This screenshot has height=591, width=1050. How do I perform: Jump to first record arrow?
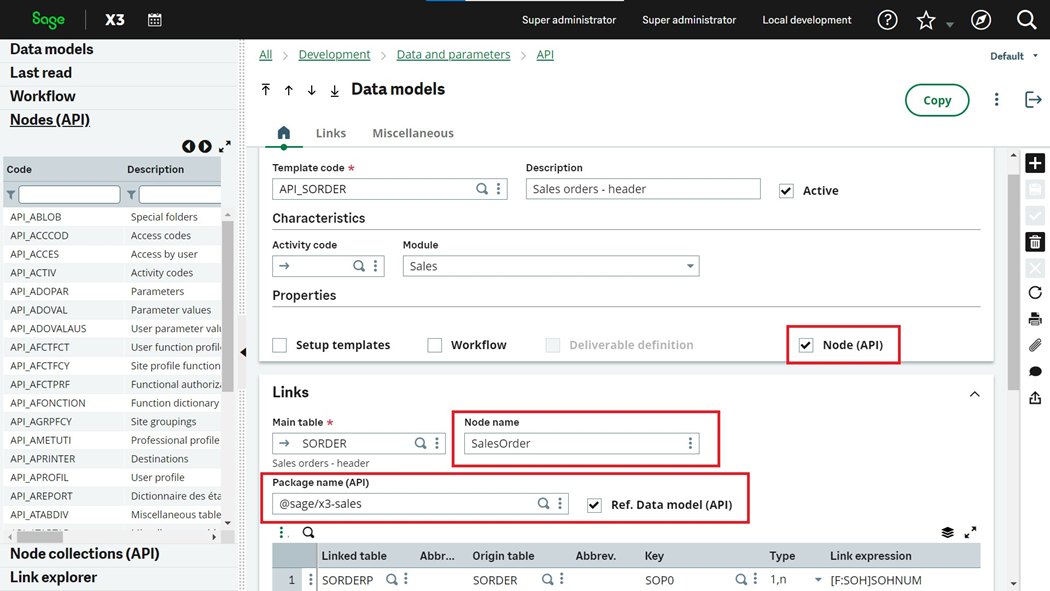(x=266, y=90)
